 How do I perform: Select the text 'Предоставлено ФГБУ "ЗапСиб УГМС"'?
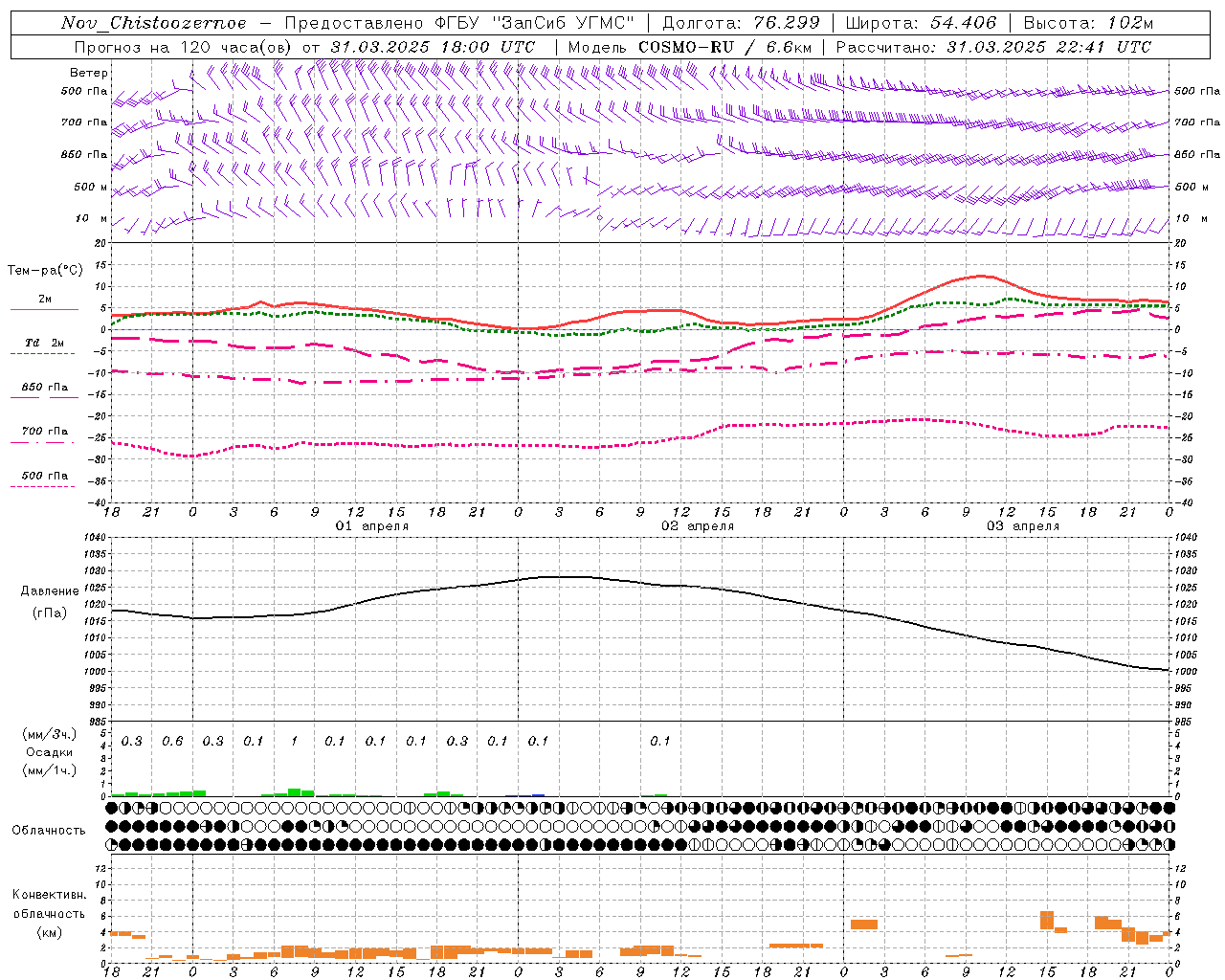tap(460, 23)
